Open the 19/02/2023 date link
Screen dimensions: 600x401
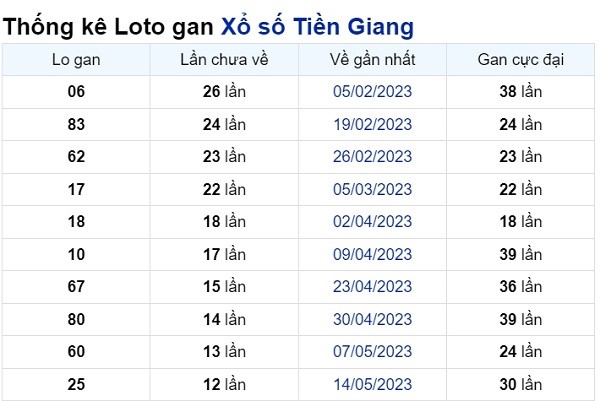(372, 124)
